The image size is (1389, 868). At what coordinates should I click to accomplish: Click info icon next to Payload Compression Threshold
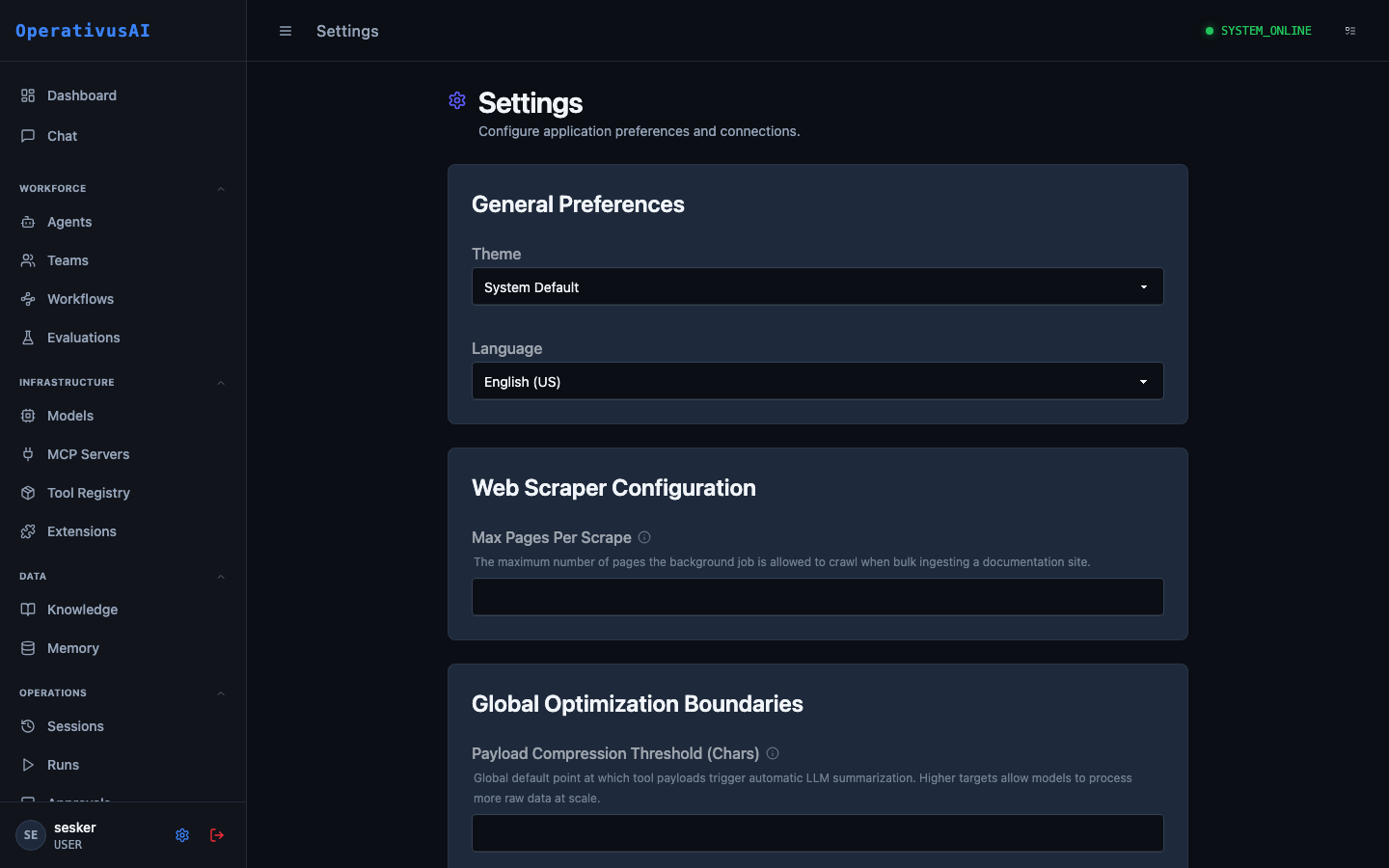coord(773,753)
